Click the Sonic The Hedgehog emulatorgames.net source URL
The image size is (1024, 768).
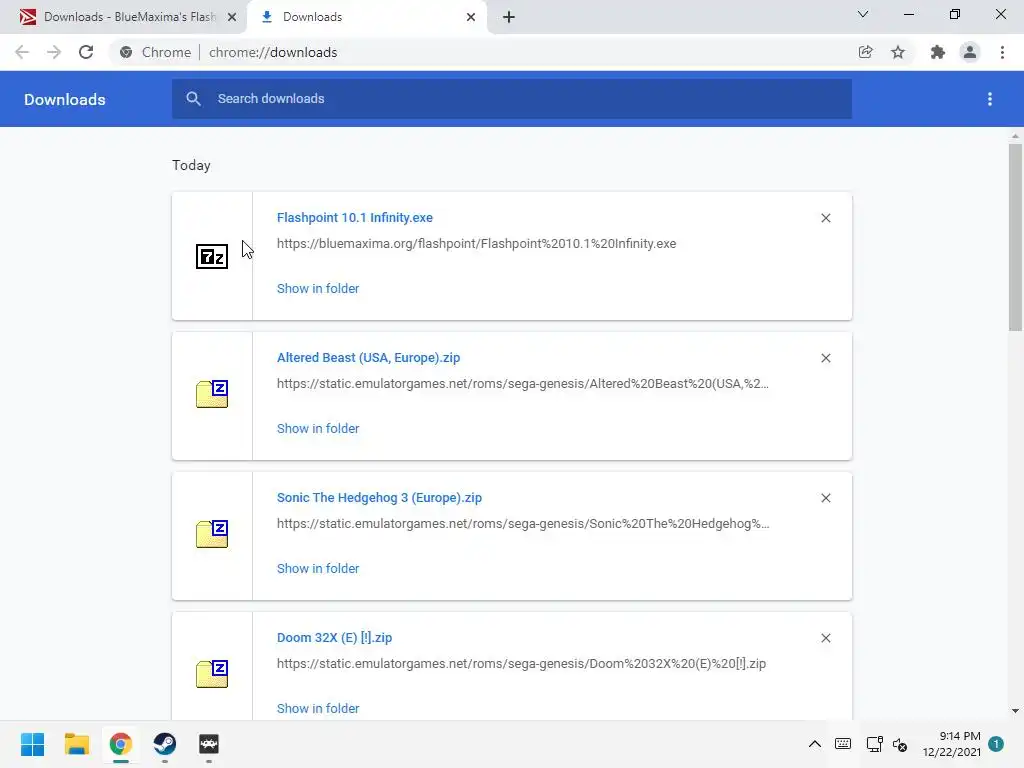point(523,524)
